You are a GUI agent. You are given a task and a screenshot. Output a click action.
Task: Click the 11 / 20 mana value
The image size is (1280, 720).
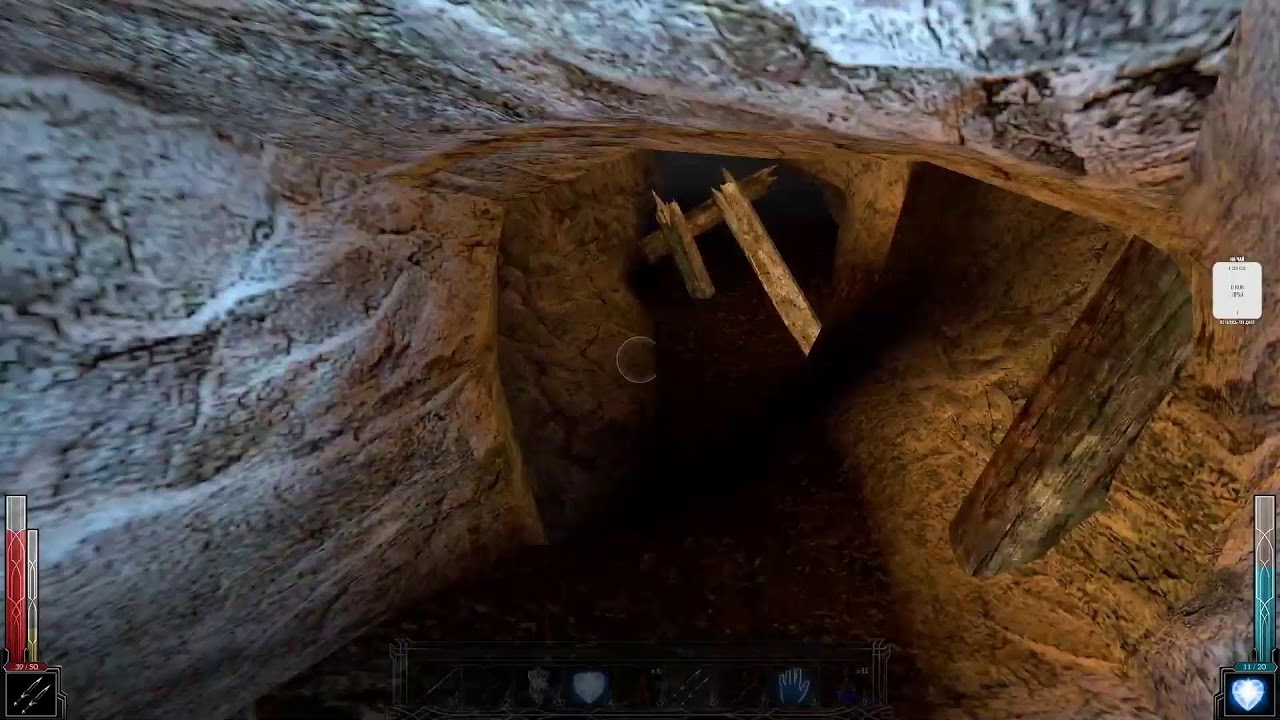pyautogui.click(x=1252, y=666)
